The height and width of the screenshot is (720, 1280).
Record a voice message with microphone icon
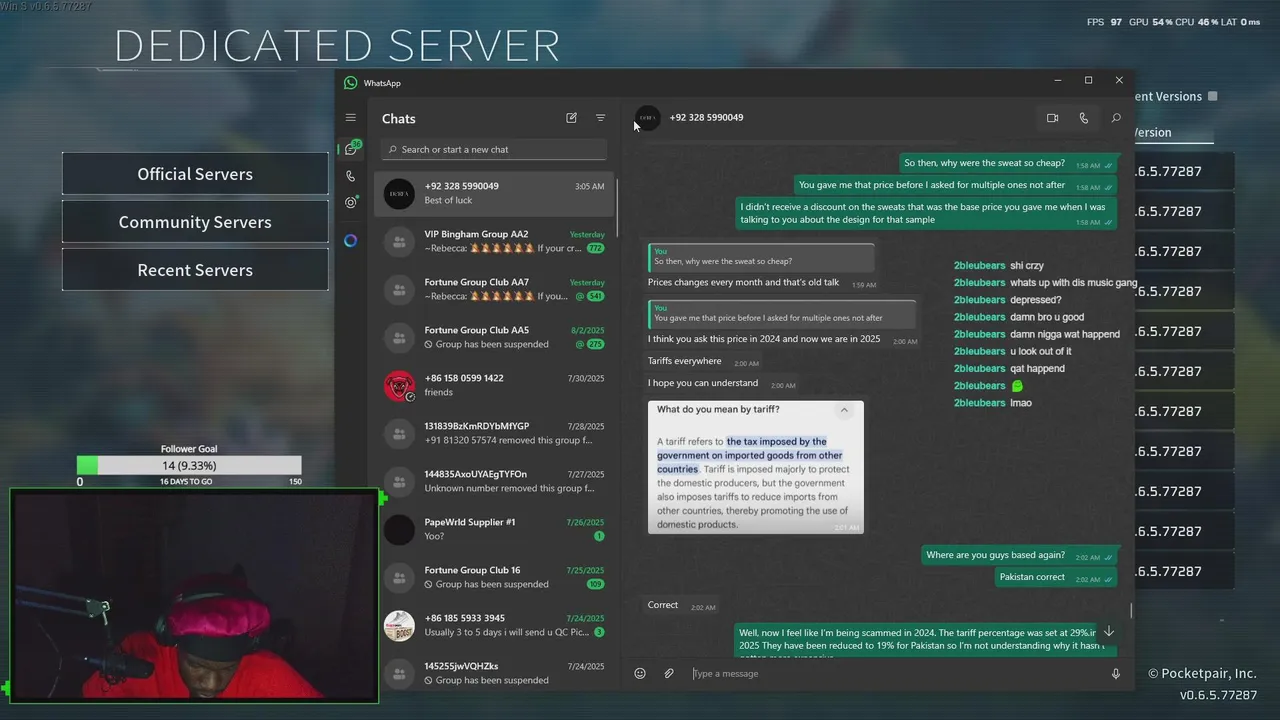[1116, 674]
